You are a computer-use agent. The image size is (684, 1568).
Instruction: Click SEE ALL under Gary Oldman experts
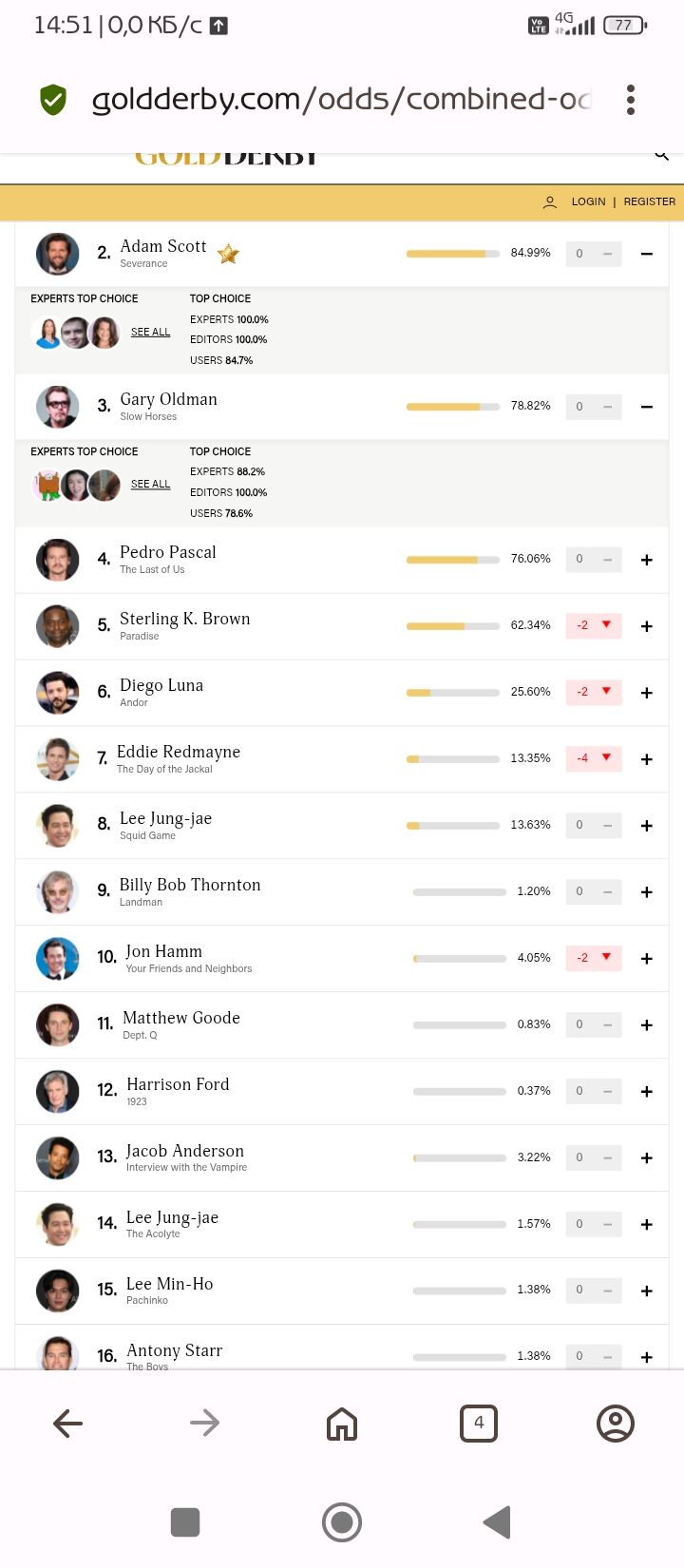tap(151, 484)
